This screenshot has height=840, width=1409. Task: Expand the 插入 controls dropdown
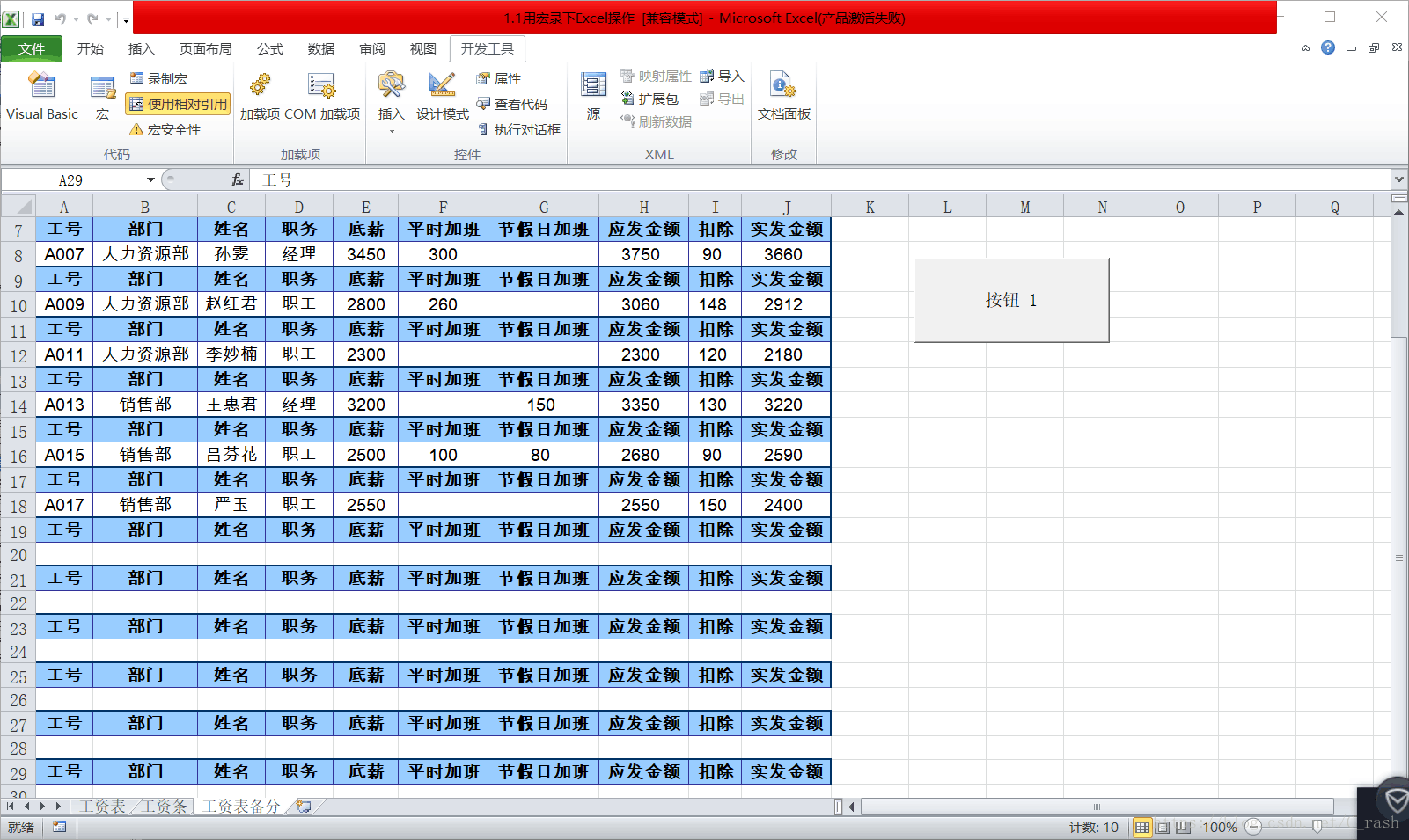pos(391,102)
